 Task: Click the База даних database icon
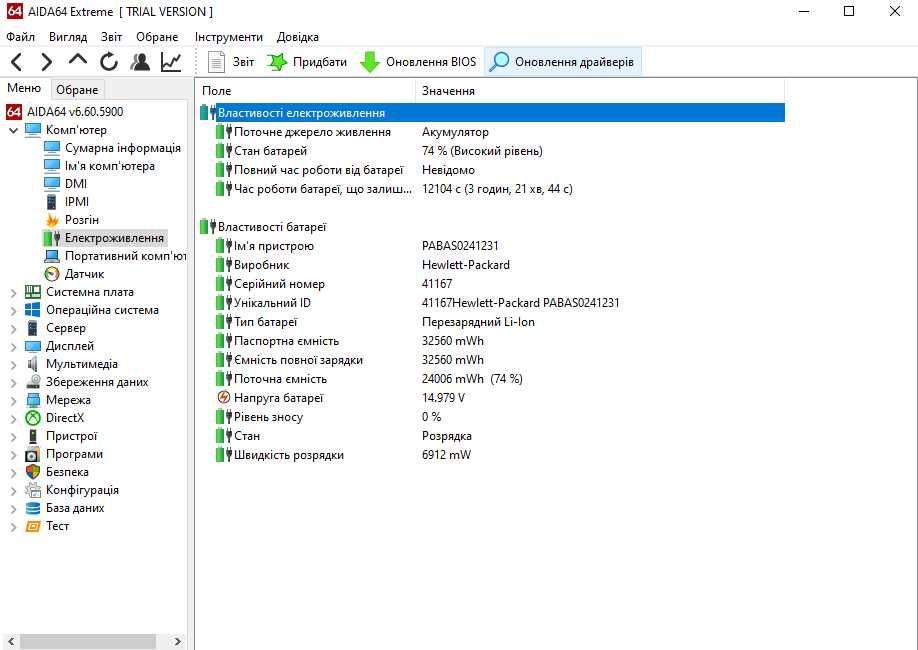tap(33, 508)
